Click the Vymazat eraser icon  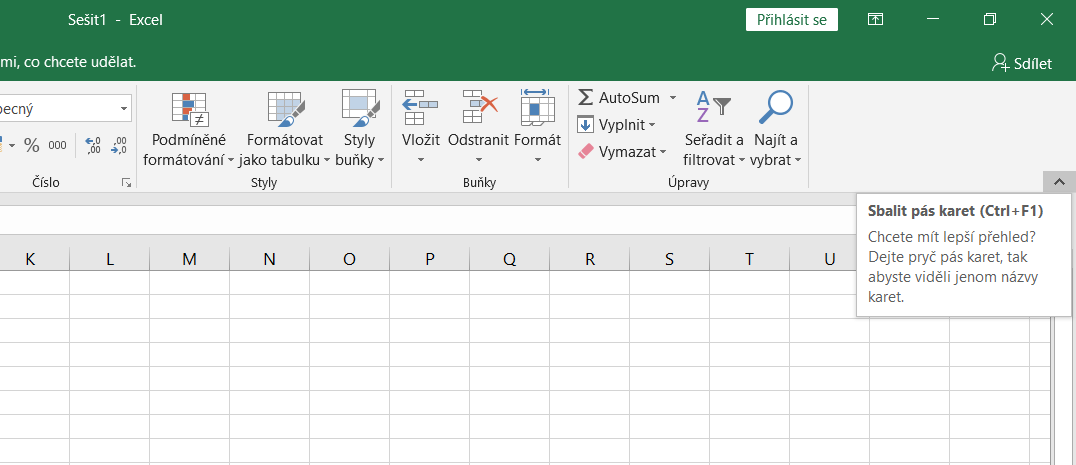[x=585, y=152]
